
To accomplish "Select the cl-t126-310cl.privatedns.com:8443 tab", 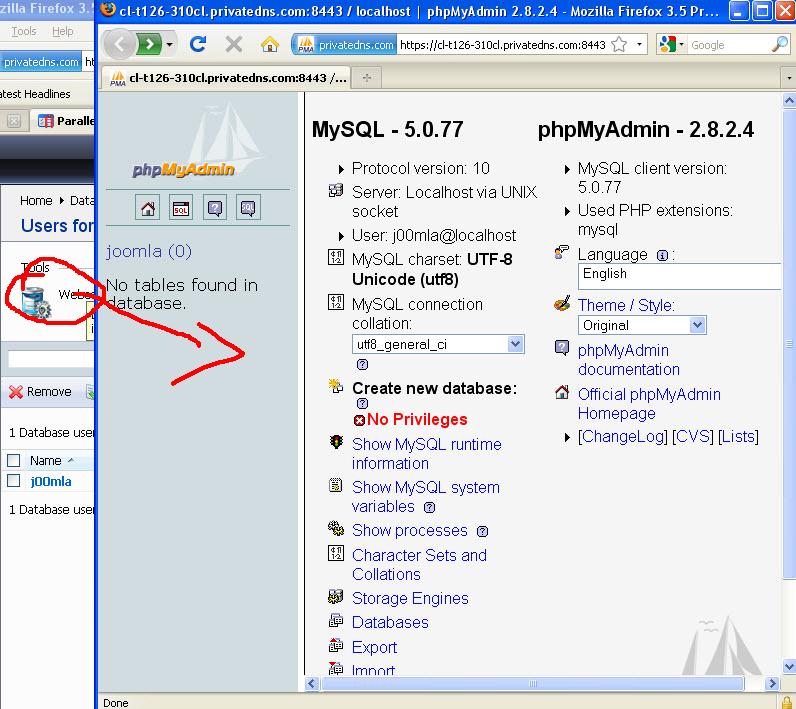I will (x=227, y=78).
